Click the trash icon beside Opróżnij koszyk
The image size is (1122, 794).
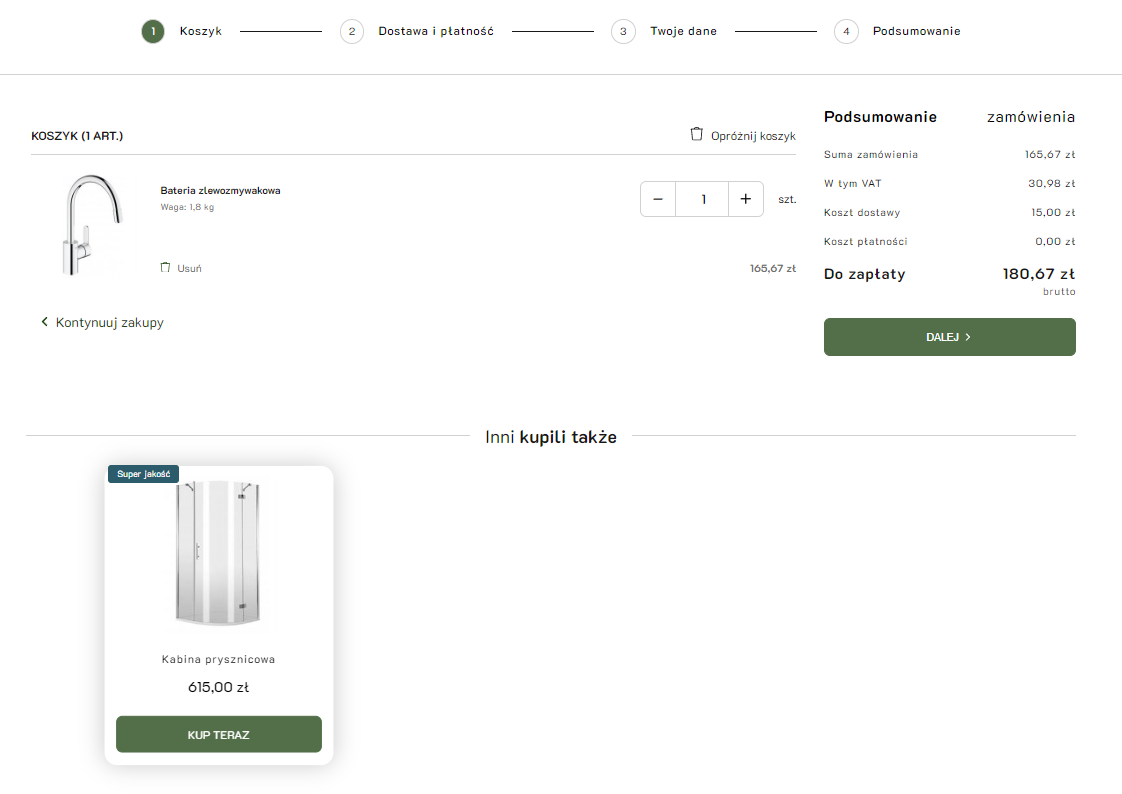697,134
